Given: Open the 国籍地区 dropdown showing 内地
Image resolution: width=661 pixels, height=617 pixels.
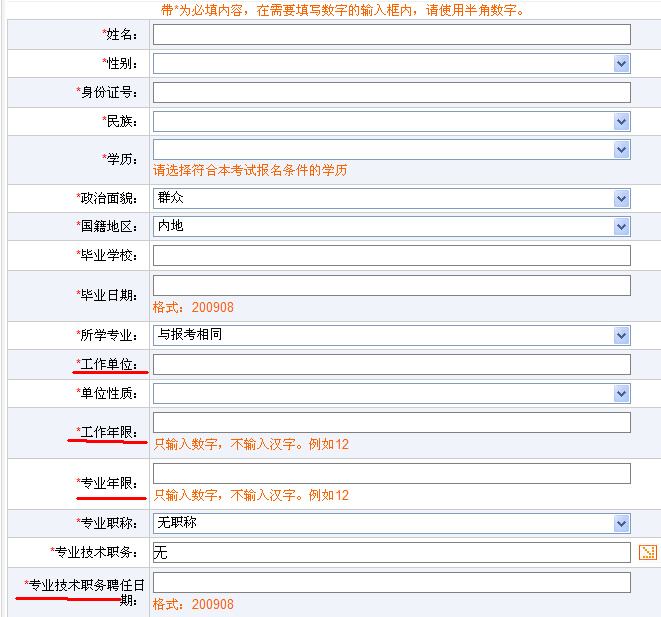Looking at the screenshot, I should tap(392, 227).
